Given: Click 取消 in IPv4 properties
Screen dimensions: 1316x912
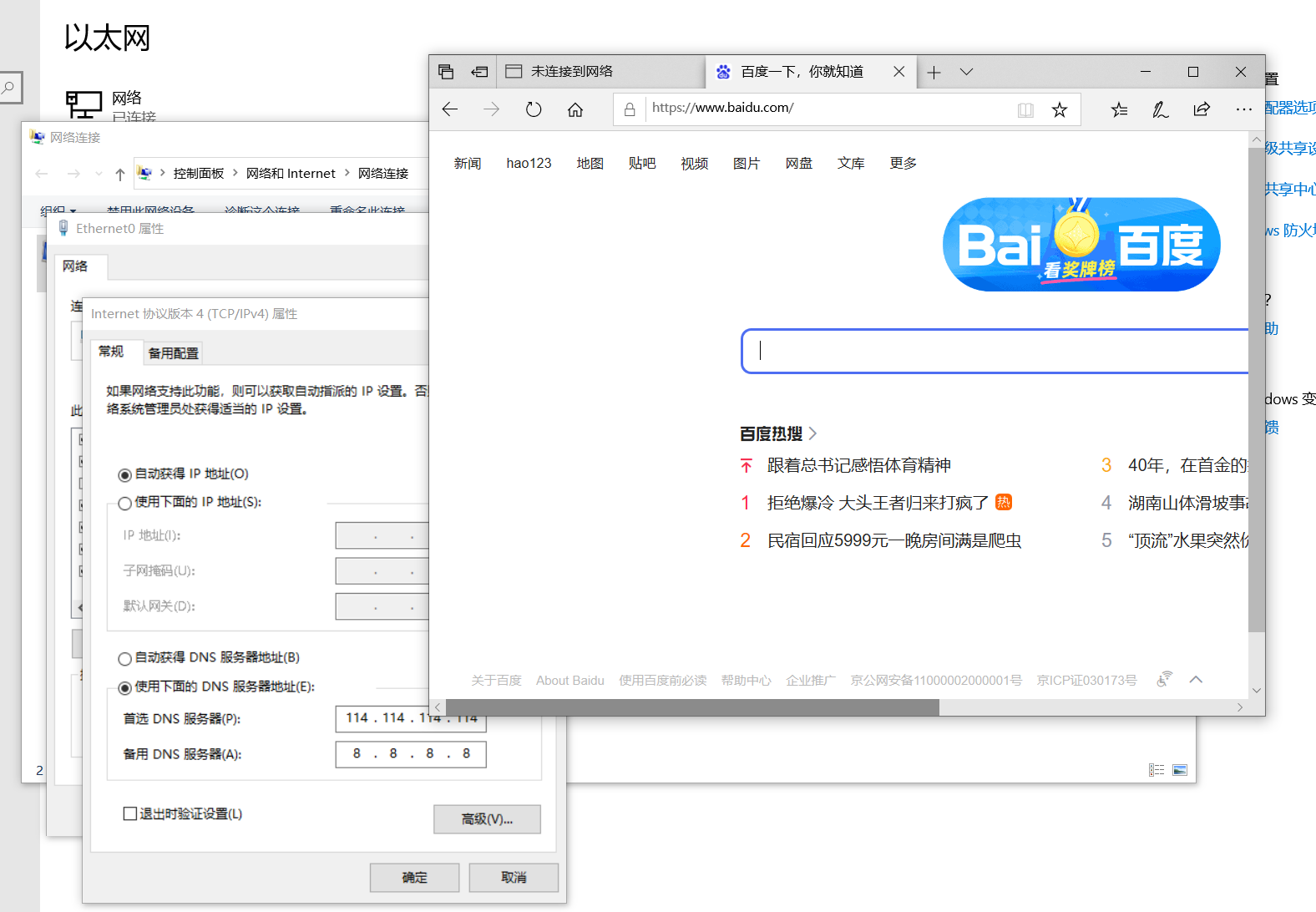Looking at the screenshot, I should (x=514, y=878).
